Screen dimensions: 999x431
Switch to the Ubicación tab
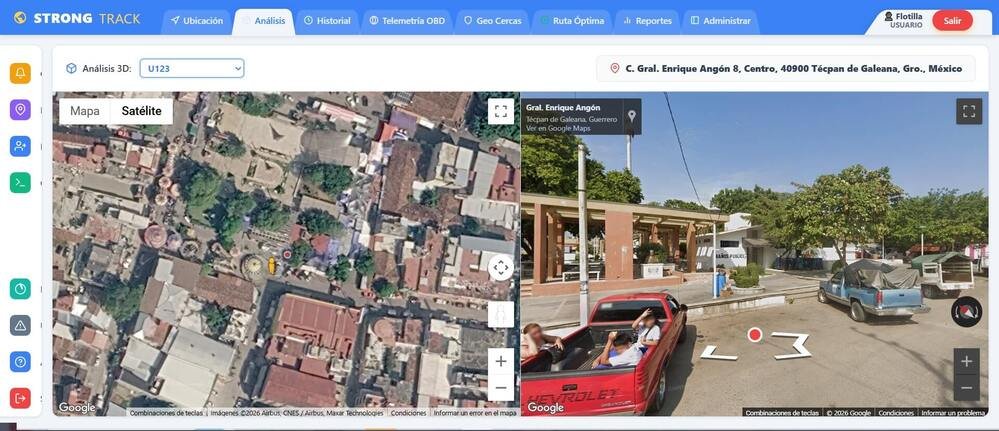[x=197, y=21]
